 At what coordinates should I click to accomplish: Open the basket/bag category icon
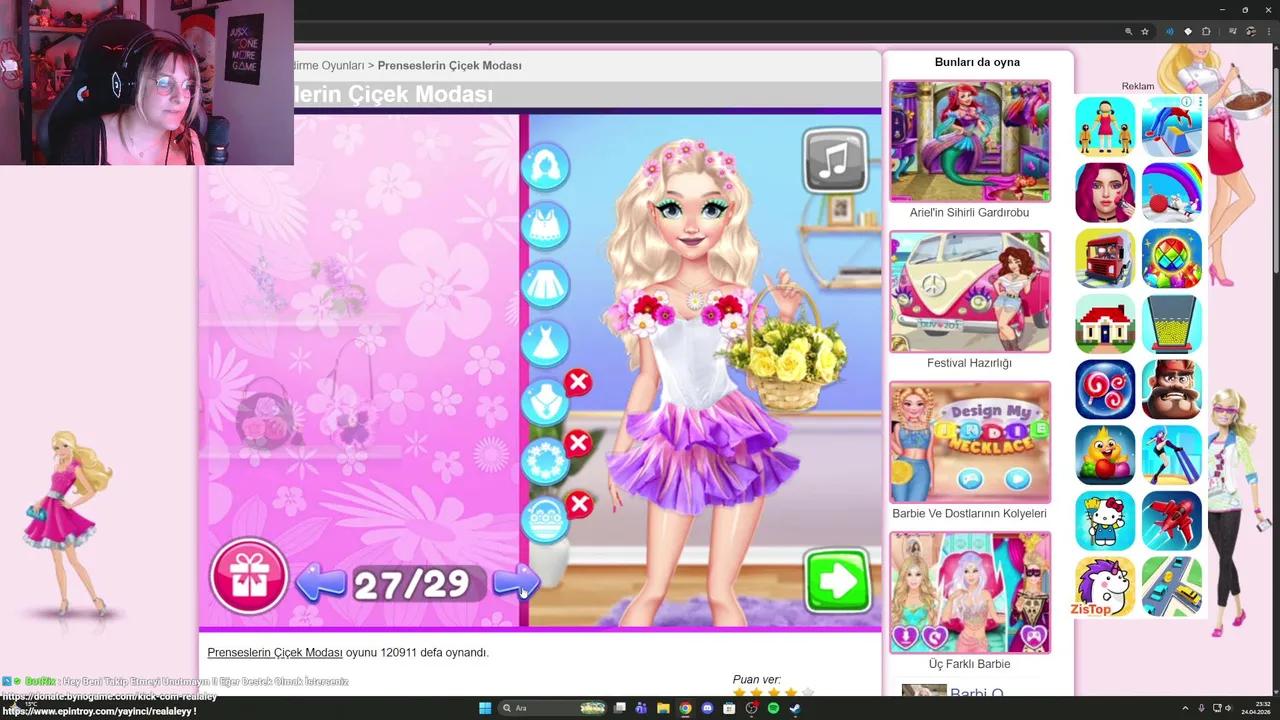click(545, 520)
